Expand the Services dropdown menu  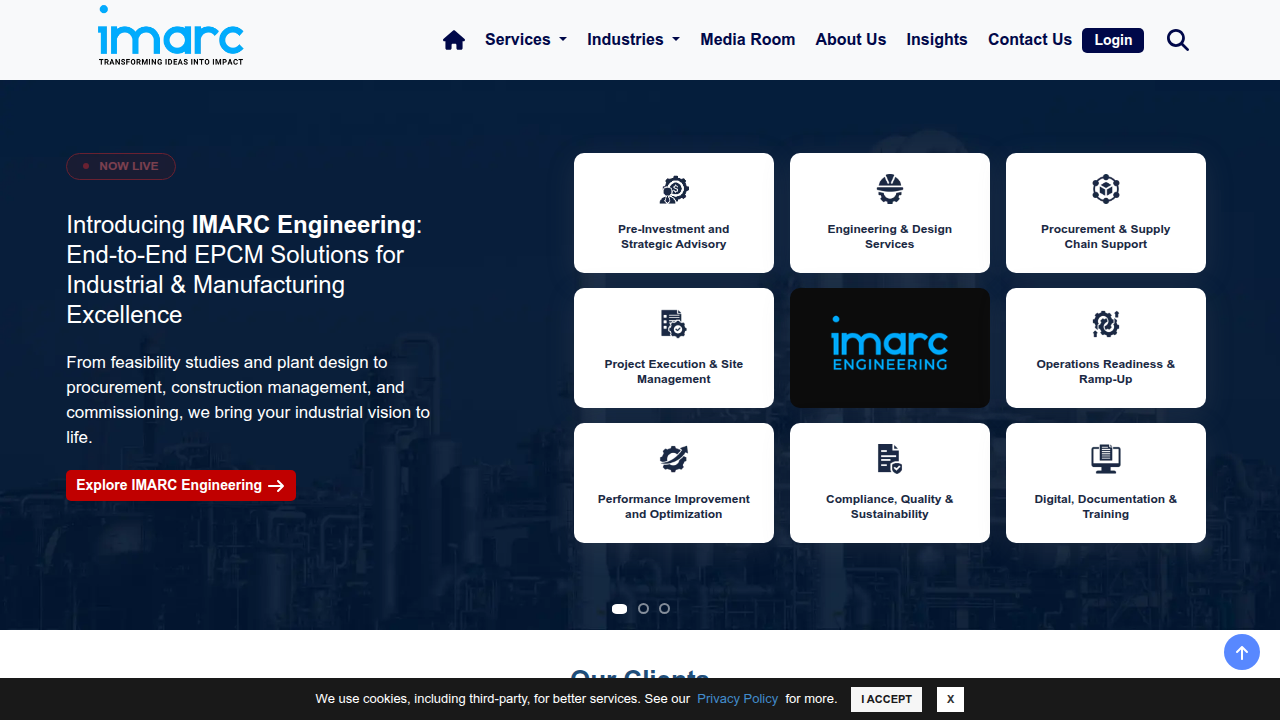[526, 40]
